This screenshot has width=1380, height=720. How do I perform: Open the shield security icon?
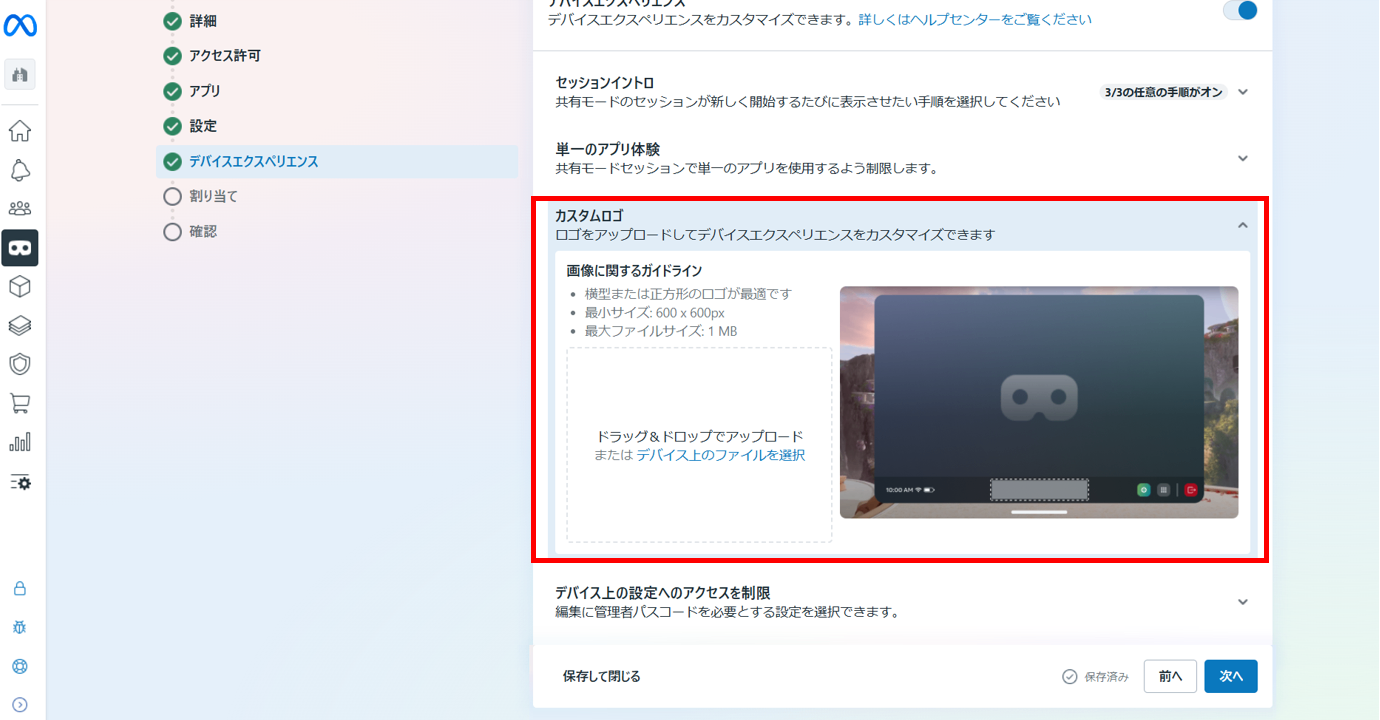pyautogui.click(x=20, y=364)
